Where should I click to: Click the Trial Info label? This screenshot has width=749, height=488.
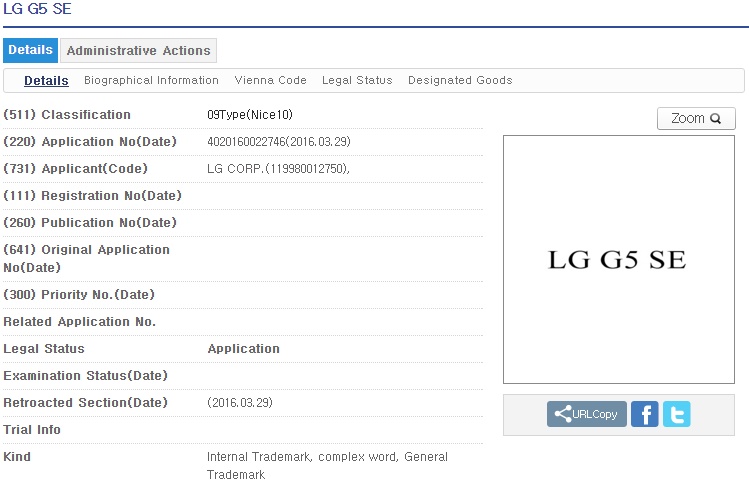[x=32, y=430]
